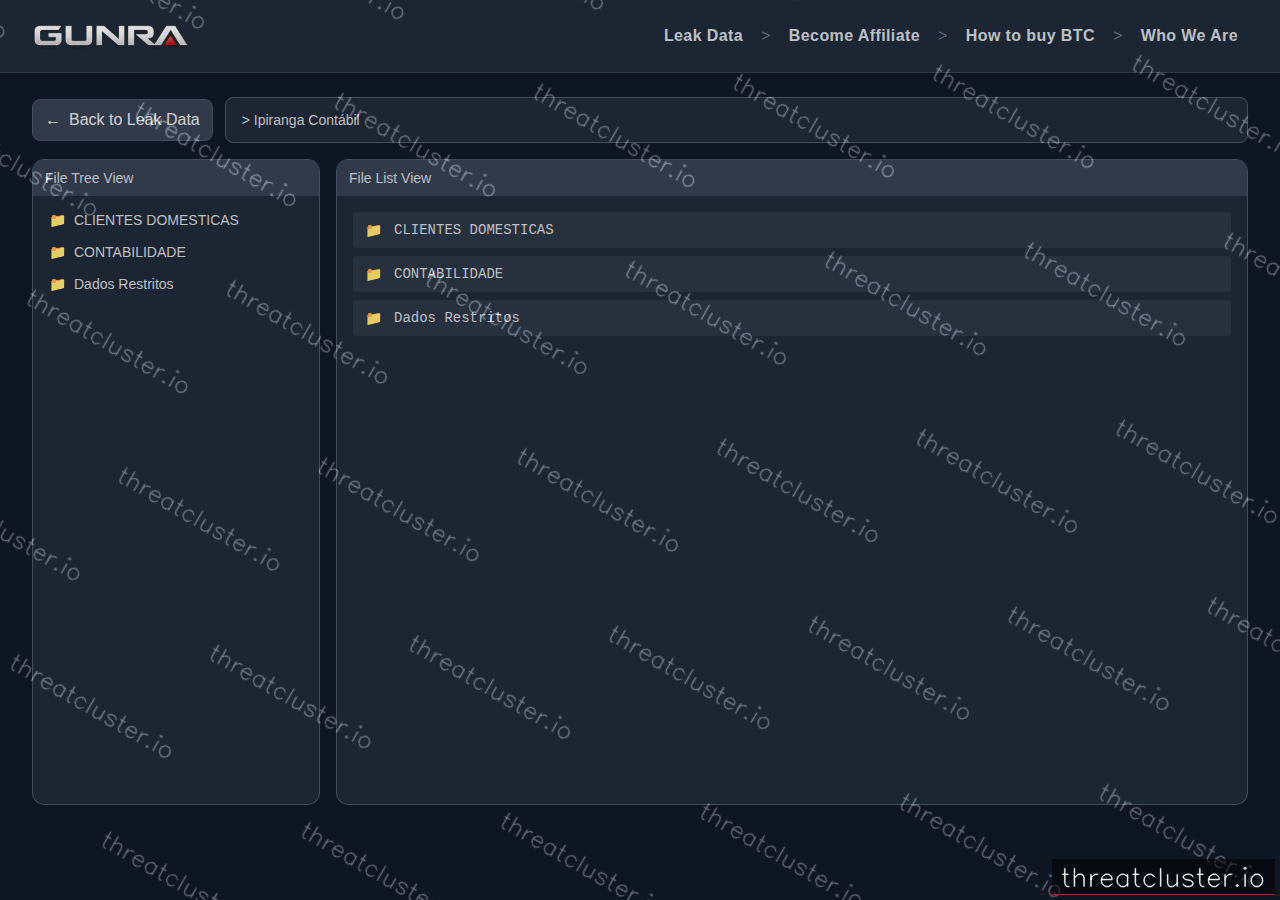Expand Dados Restritos in File Tree View
This screenshot has width=1280, height=900.
[124, 284]
